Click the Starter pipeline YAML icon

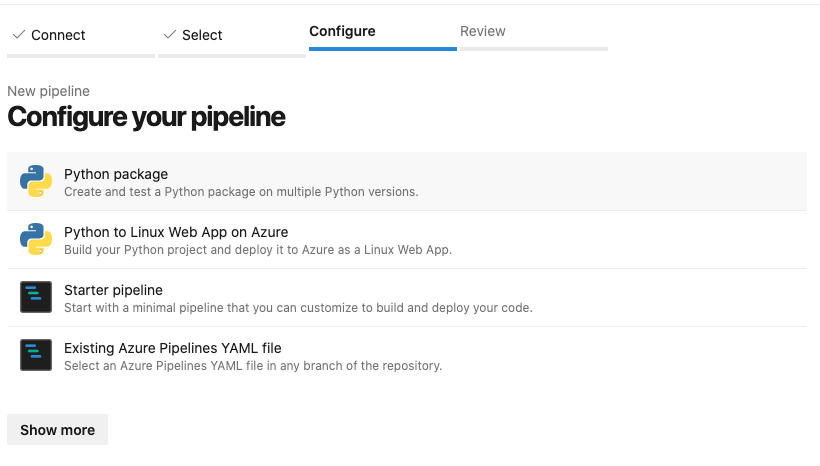click(36, 298)
